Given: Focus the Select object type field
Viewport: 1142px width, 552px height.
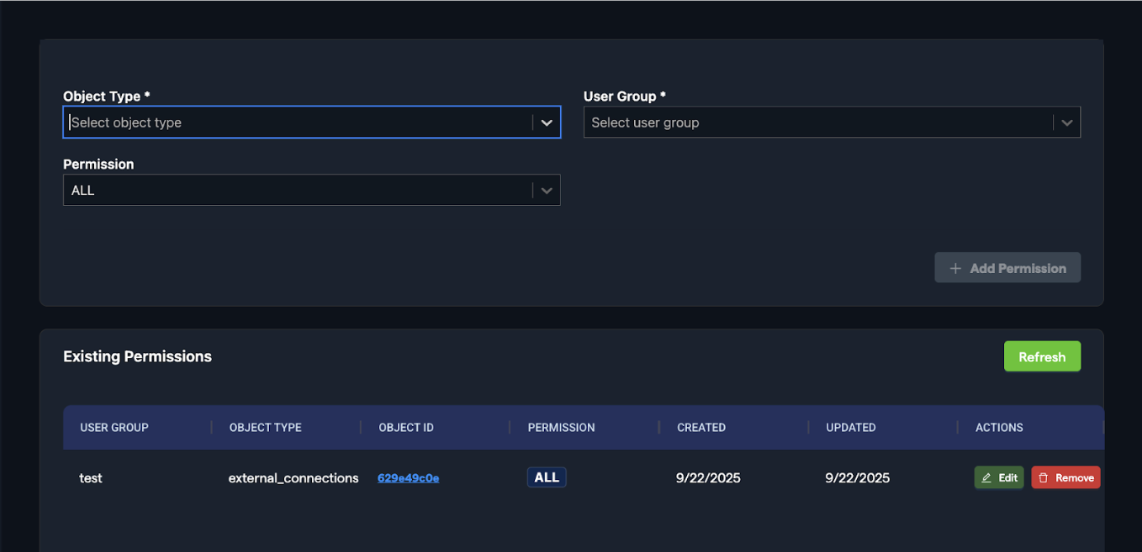Looking at the screenshot, I should click(298, 122).
